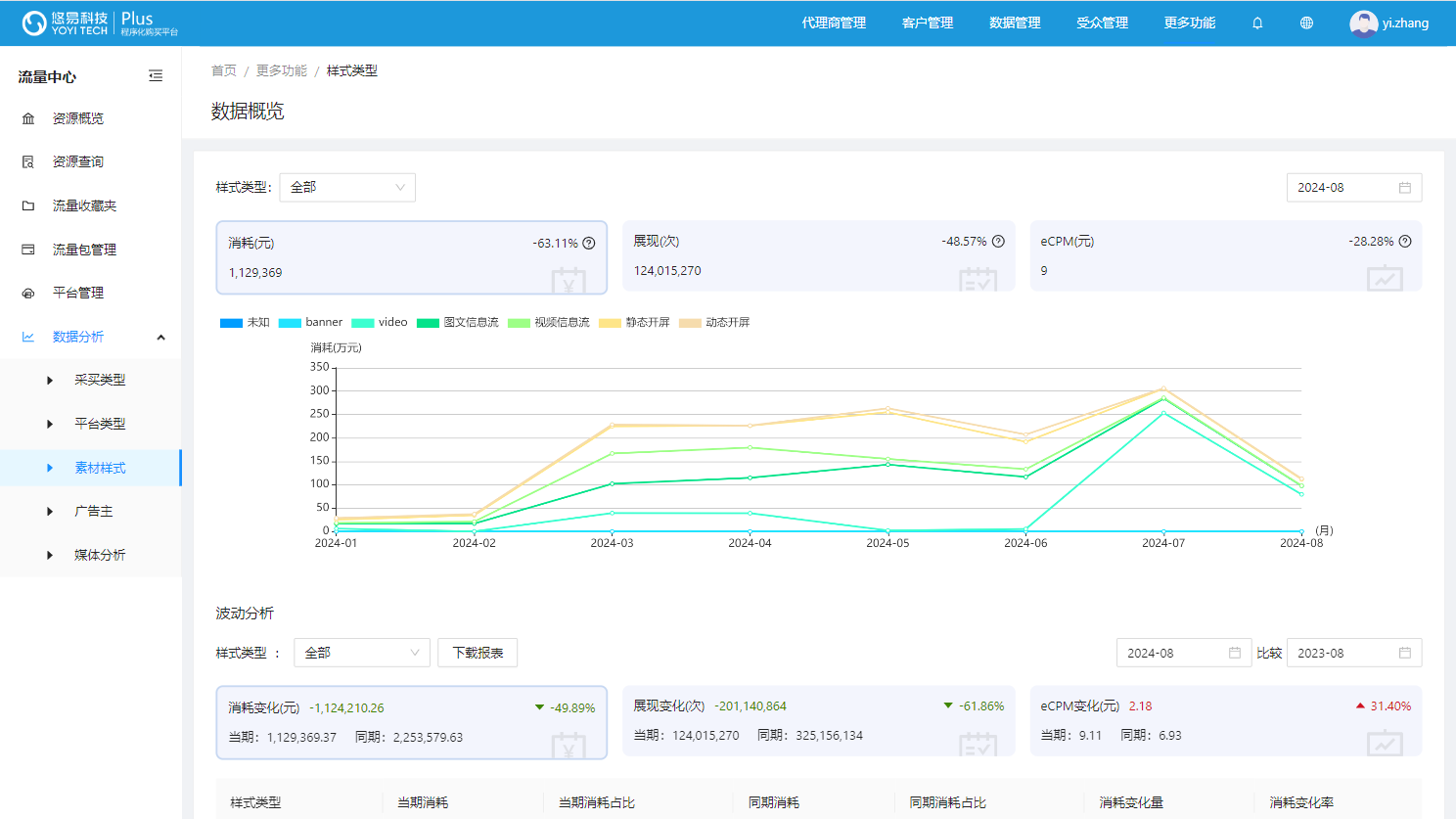The width and height of the screenshot is (1456, 819).
Task: Toggle 动态开屏 series in legend
Action: click(x=714, y=323)
